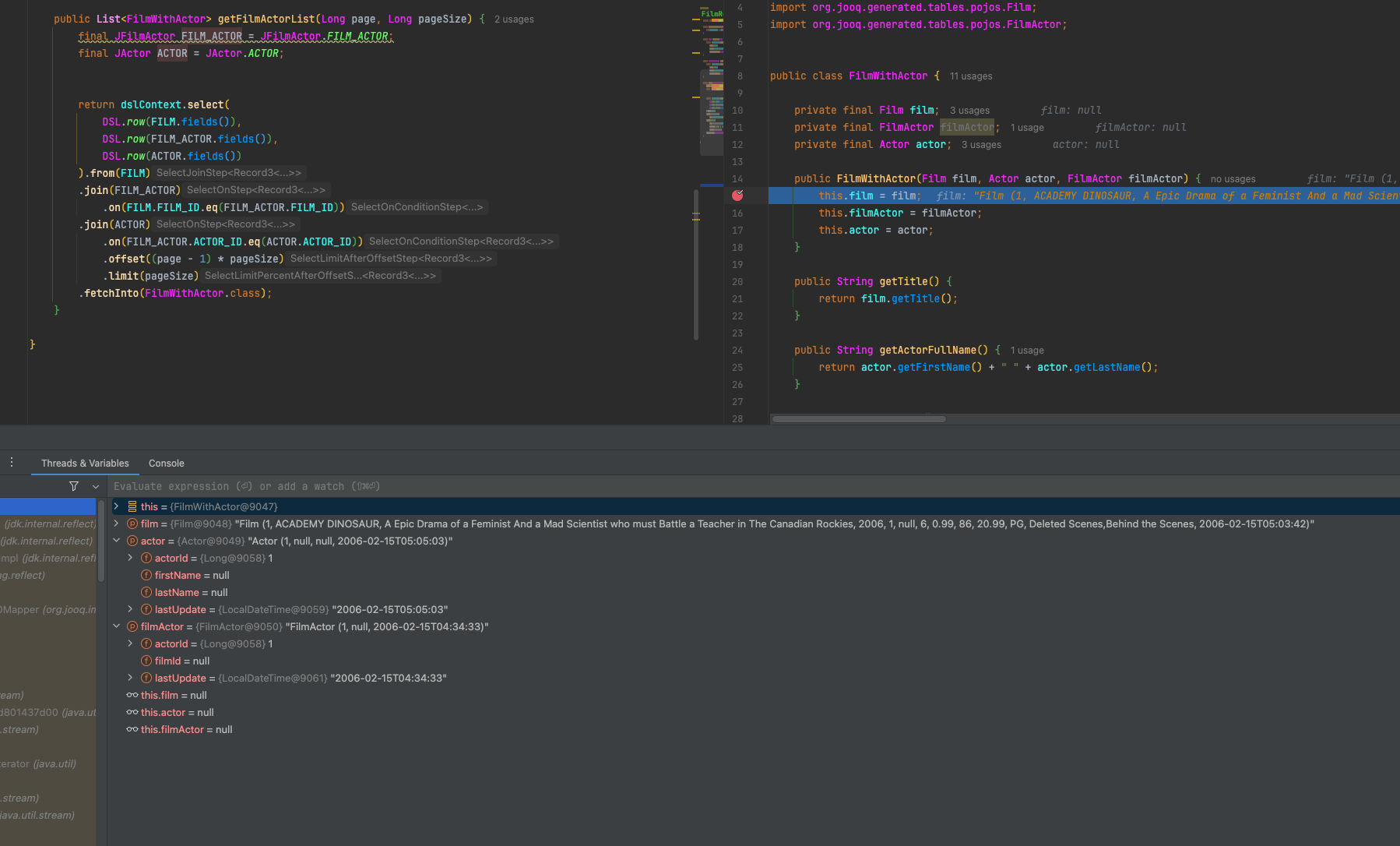Click the field icon beside firstName
Screen dimensions: 1400x846
(146, 575)
